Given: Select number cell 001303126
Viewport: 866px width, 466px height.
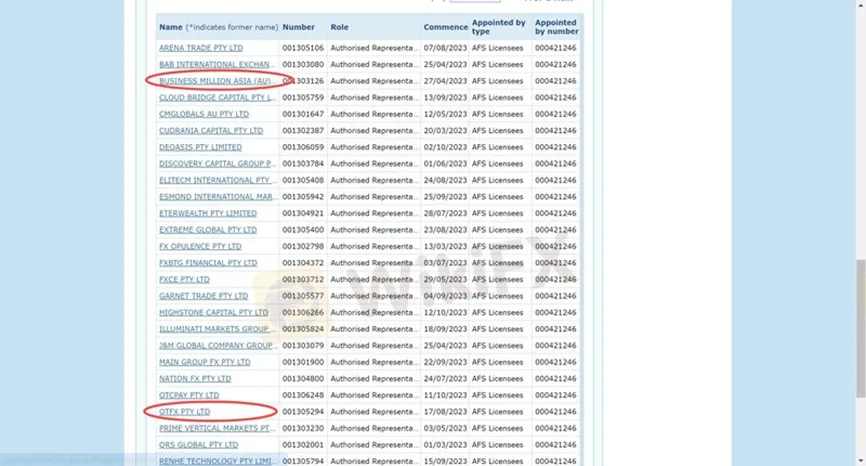Looking at the screenshot, I should [303, 81].
